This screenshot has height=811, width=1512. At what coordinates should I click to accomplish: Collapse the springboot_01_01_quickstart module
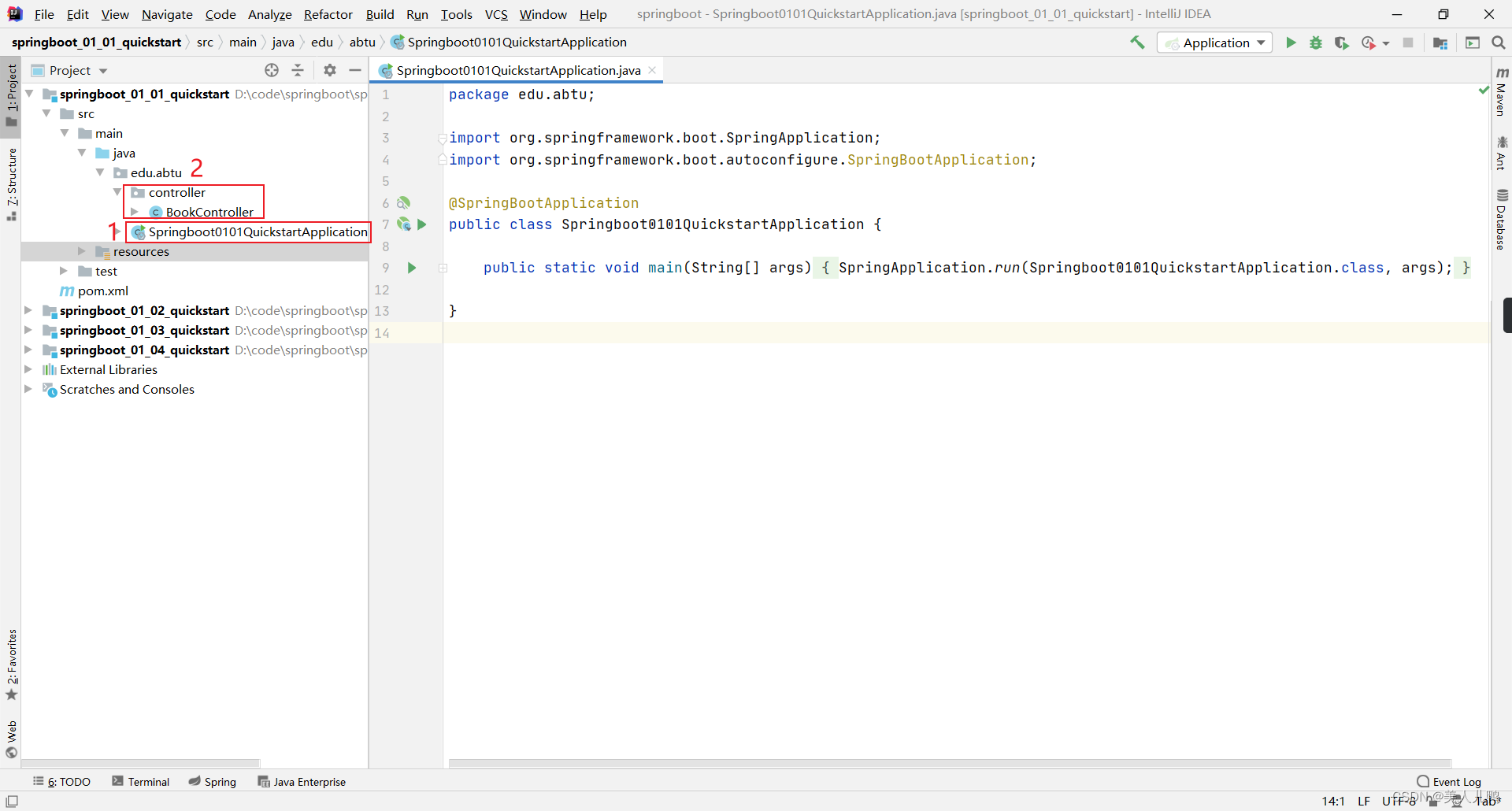(29, 94)
